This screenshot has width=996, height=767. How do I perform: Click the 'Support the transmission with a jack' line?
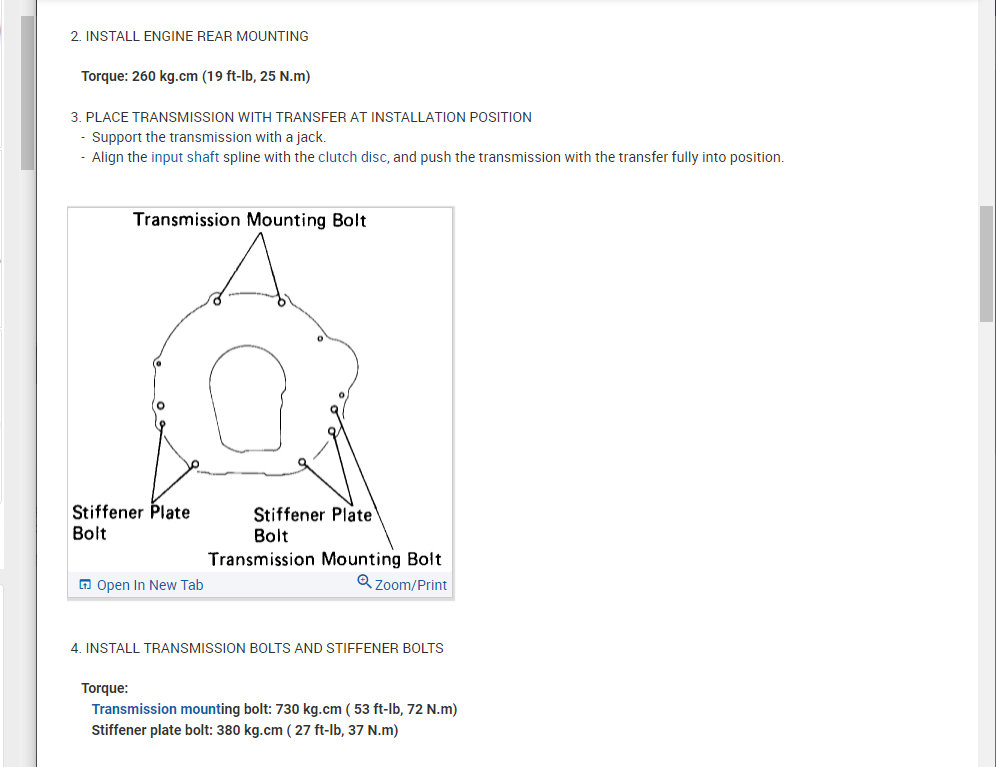tap(208, 137)
